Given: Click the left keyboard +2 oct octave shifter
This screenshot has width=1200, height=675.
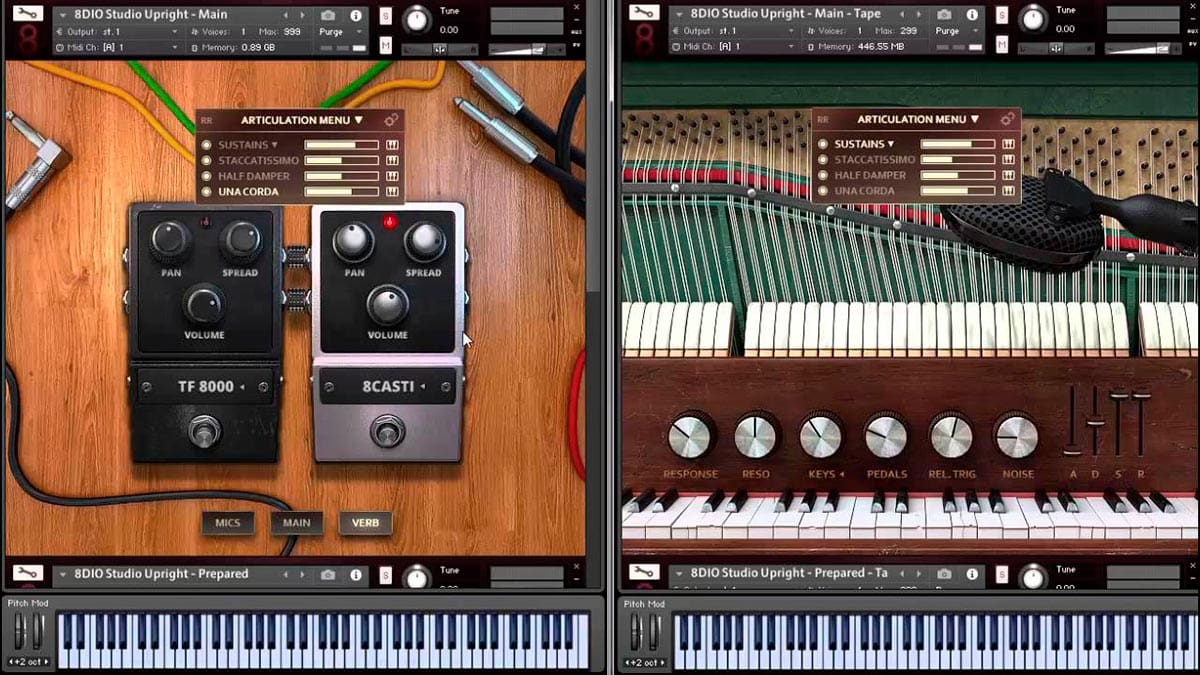Looking at the screenshot, I should click(x=28, y=662).
